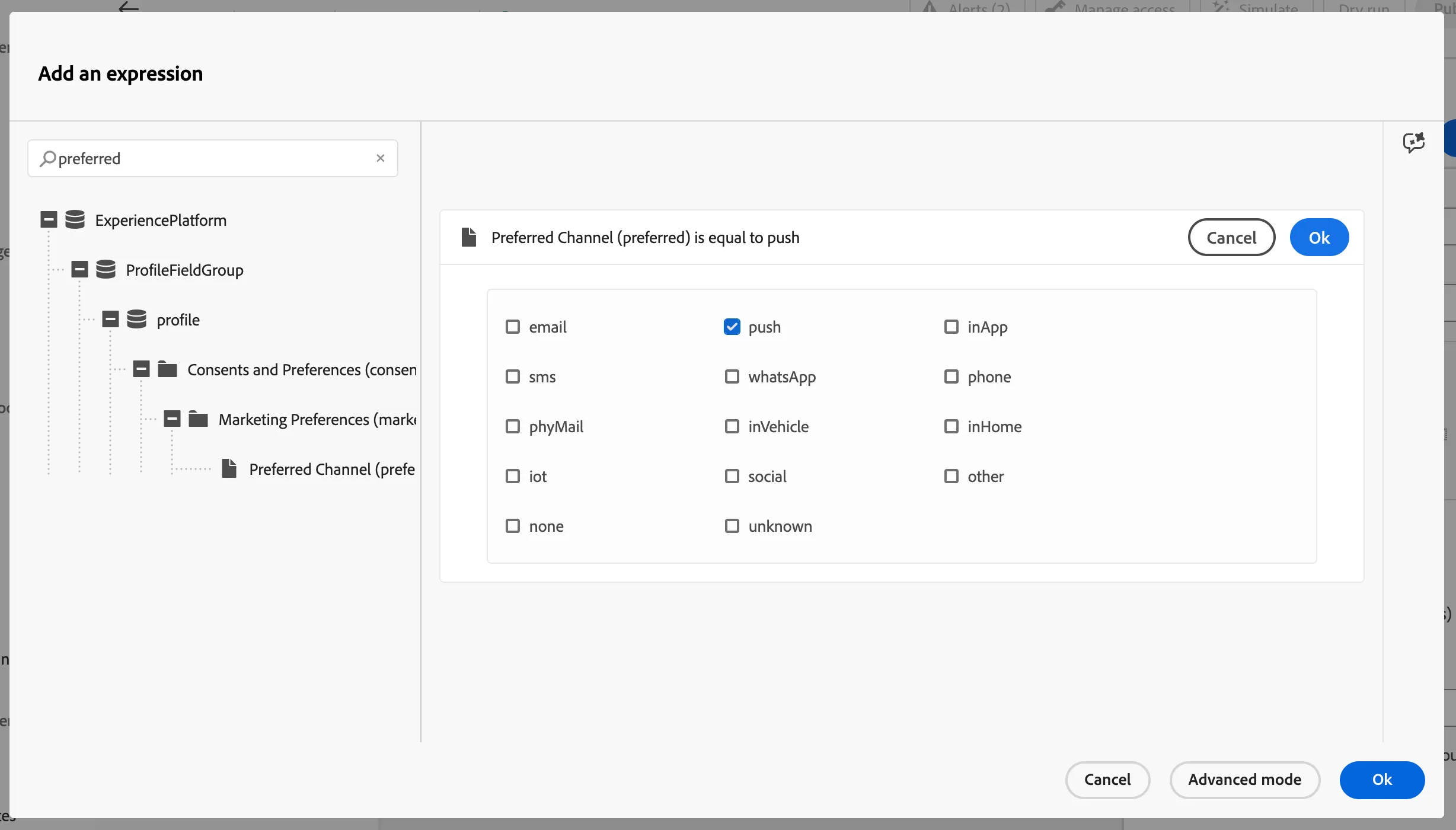Check the social checkbox
Viewport: 1456px width, 830px height.
[732, 476]
